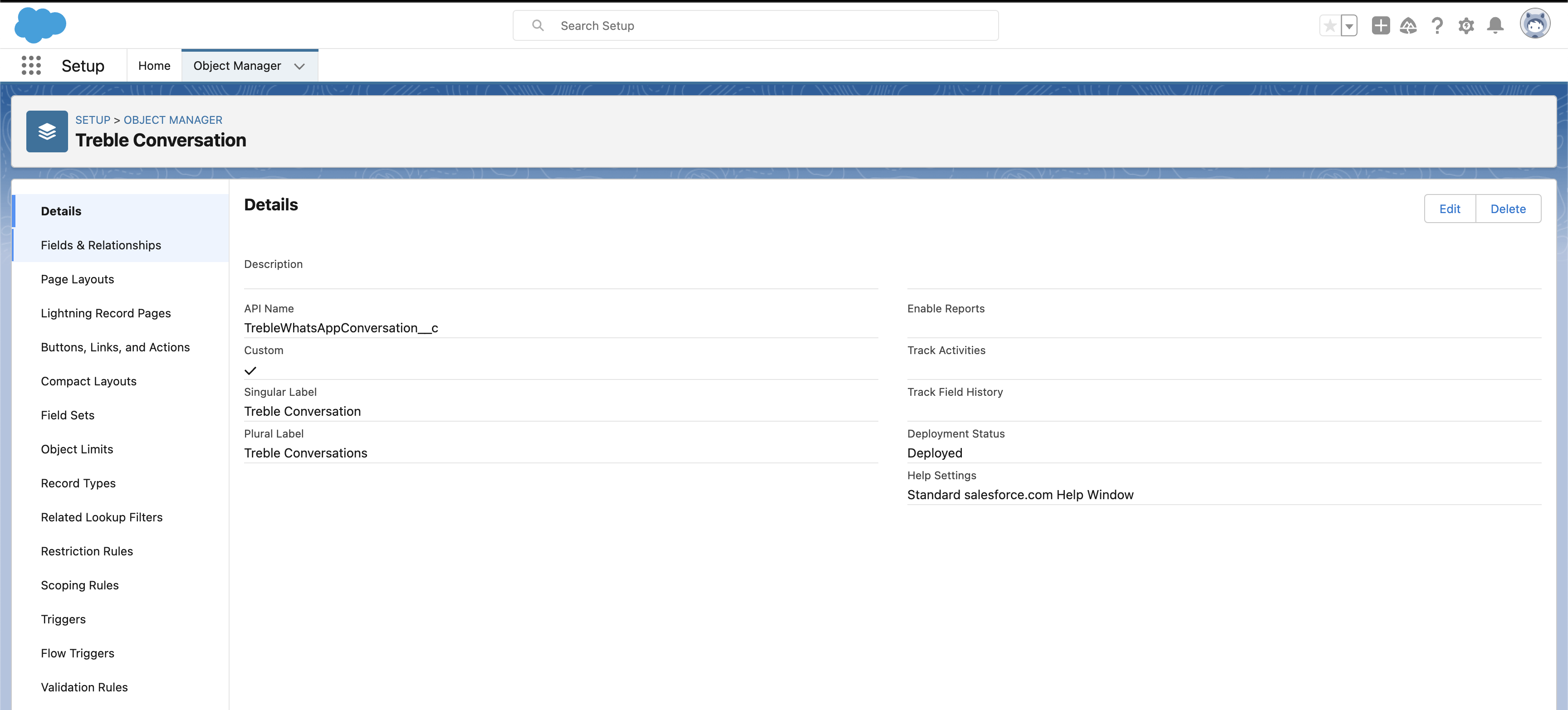The image size is (1568, 710).
Task: Follow the OBJECT MANAGER breadcrumb link
Action: pyautogui.click(x=173, y=120)
